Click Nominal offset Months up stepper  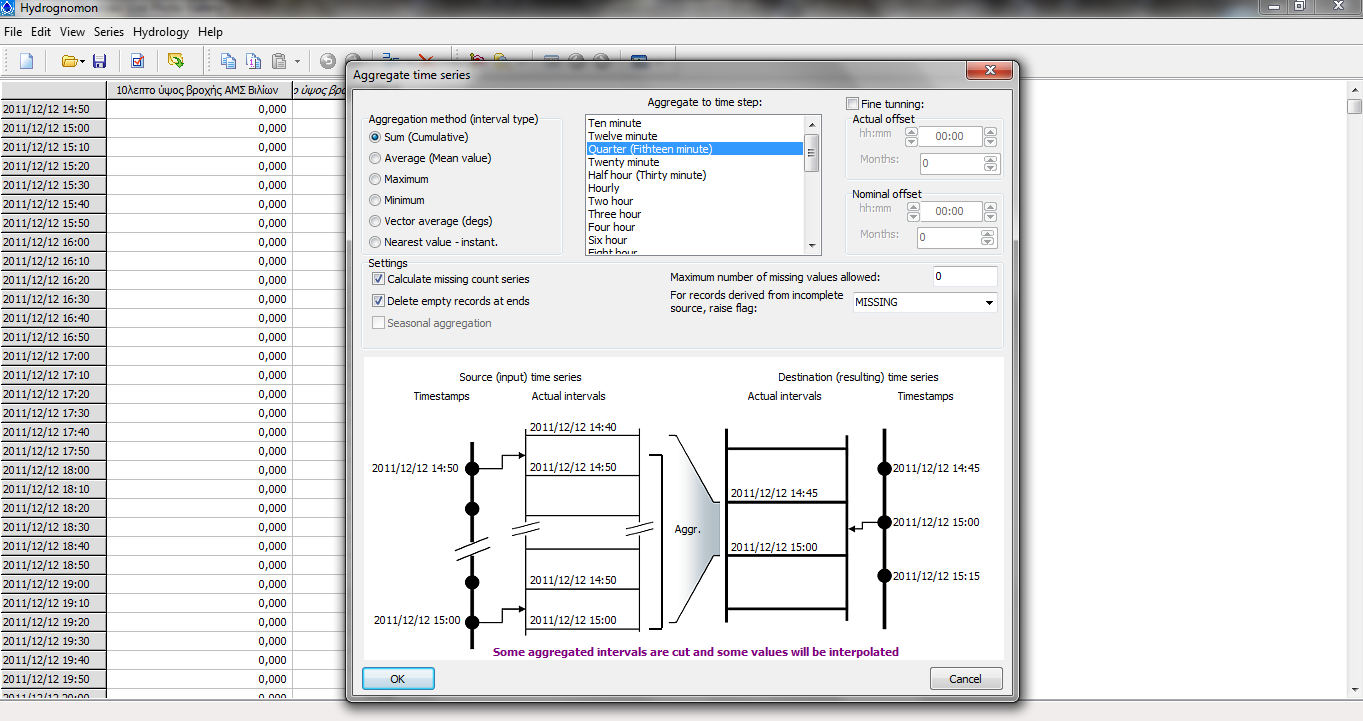coord(988,233)
